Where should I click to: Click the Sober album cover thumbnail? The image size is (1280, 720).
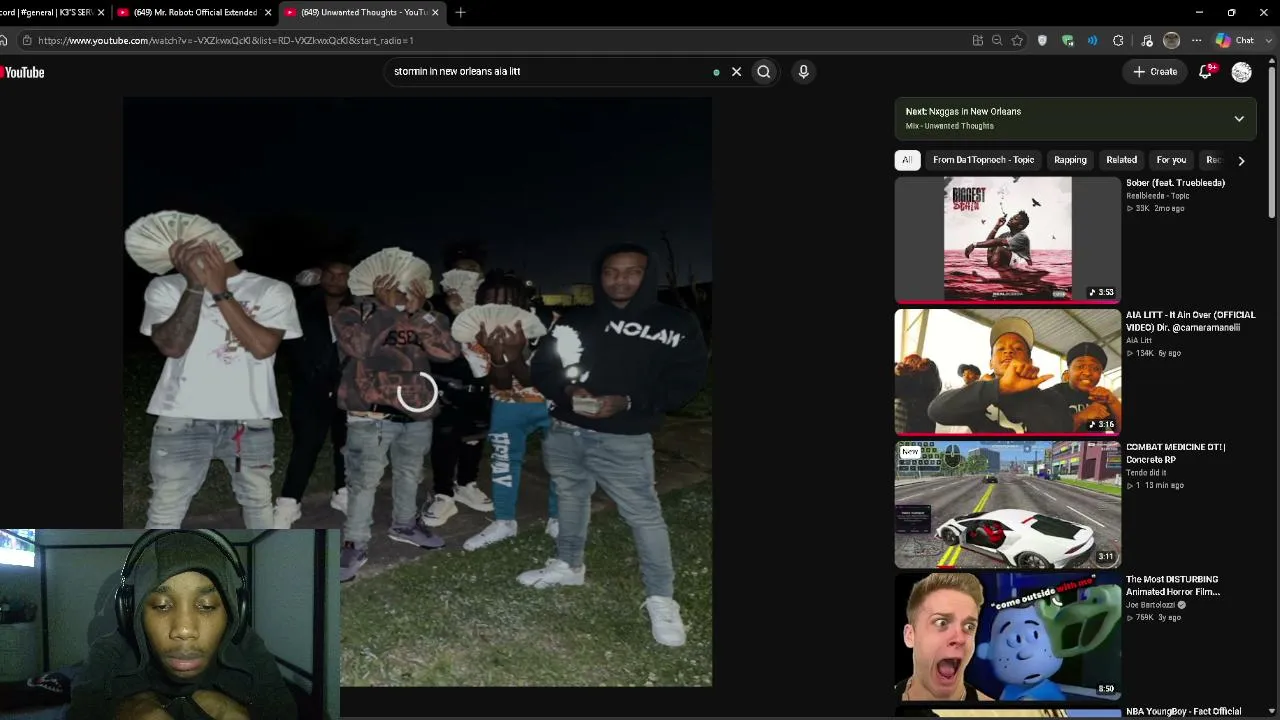click(x=1008, y=240)
